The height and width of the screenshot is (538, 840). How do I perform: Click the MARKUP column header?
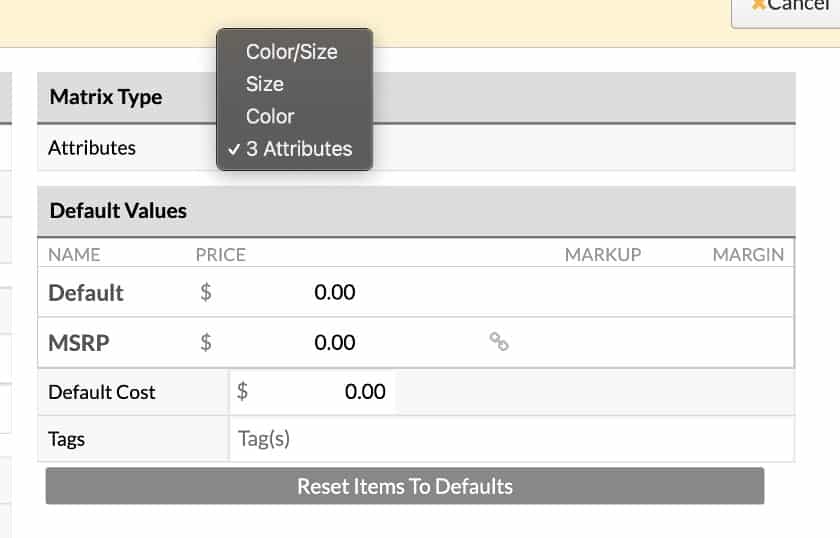coord(603,255)
